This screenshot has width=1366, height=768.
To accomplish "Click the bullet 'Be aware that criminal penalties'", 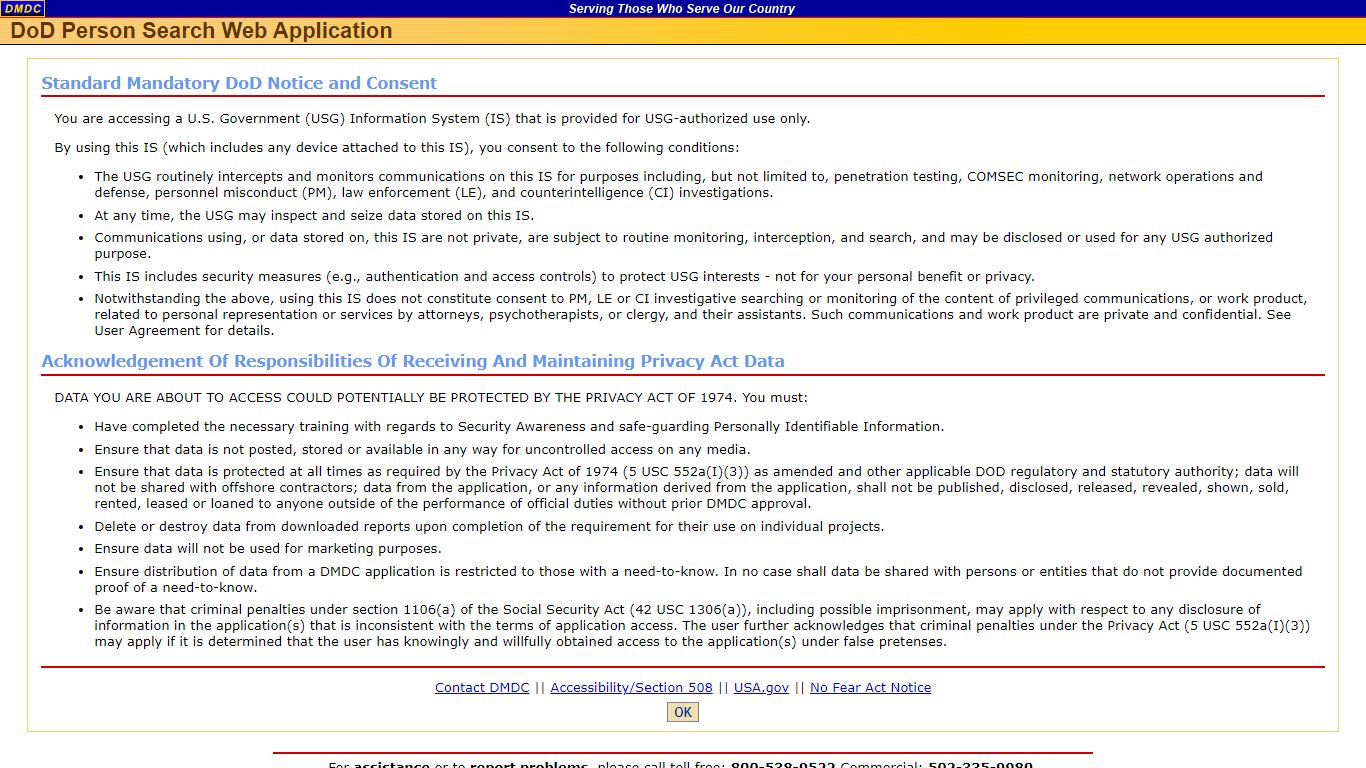I will tap(702, 626).
